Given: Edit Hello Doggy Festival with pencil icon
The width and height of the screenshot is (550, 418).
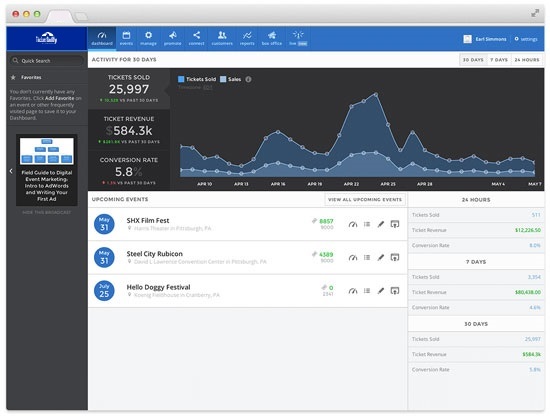Looking at the screenshot, I should pos(381,291).
